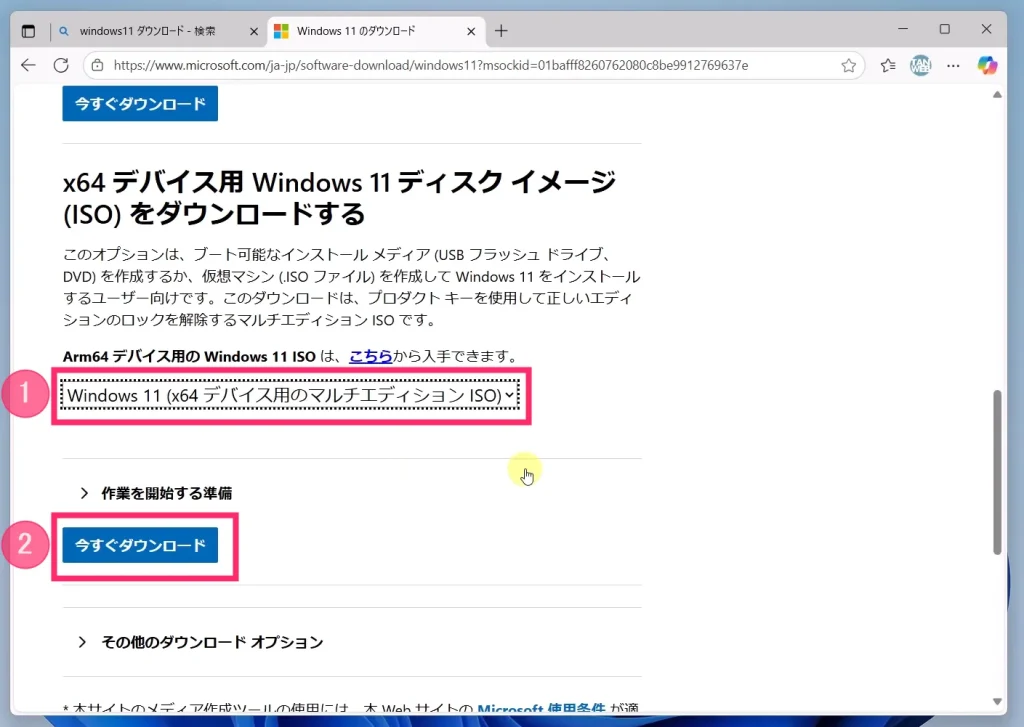This screenshot has width=1024, height=727.
Task: Open a new tab with plus button
Action: click(501, 31)
